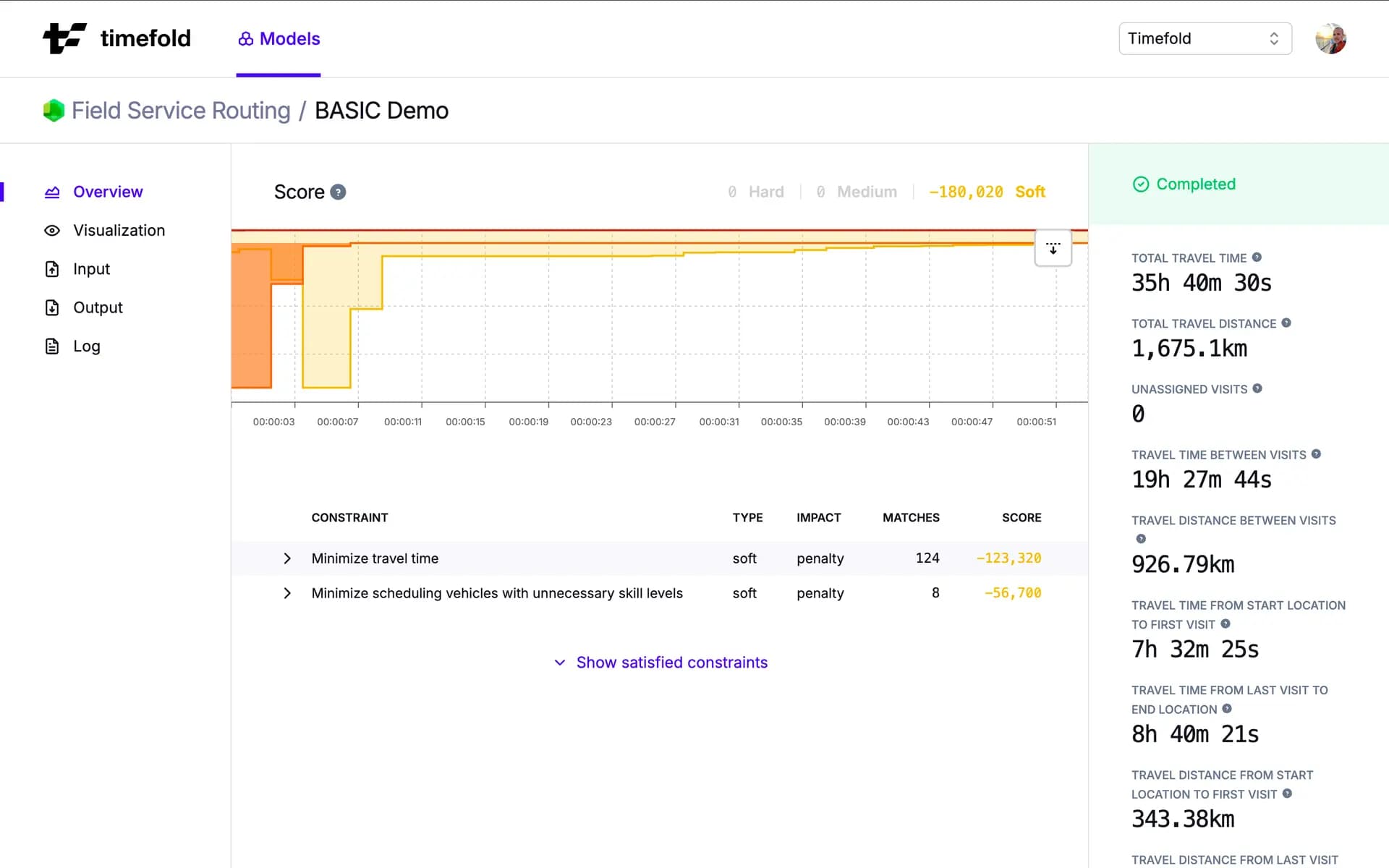Open the Field Service Routing breadcrumb link
1389x868 pixels.
(x=180, y=110)
